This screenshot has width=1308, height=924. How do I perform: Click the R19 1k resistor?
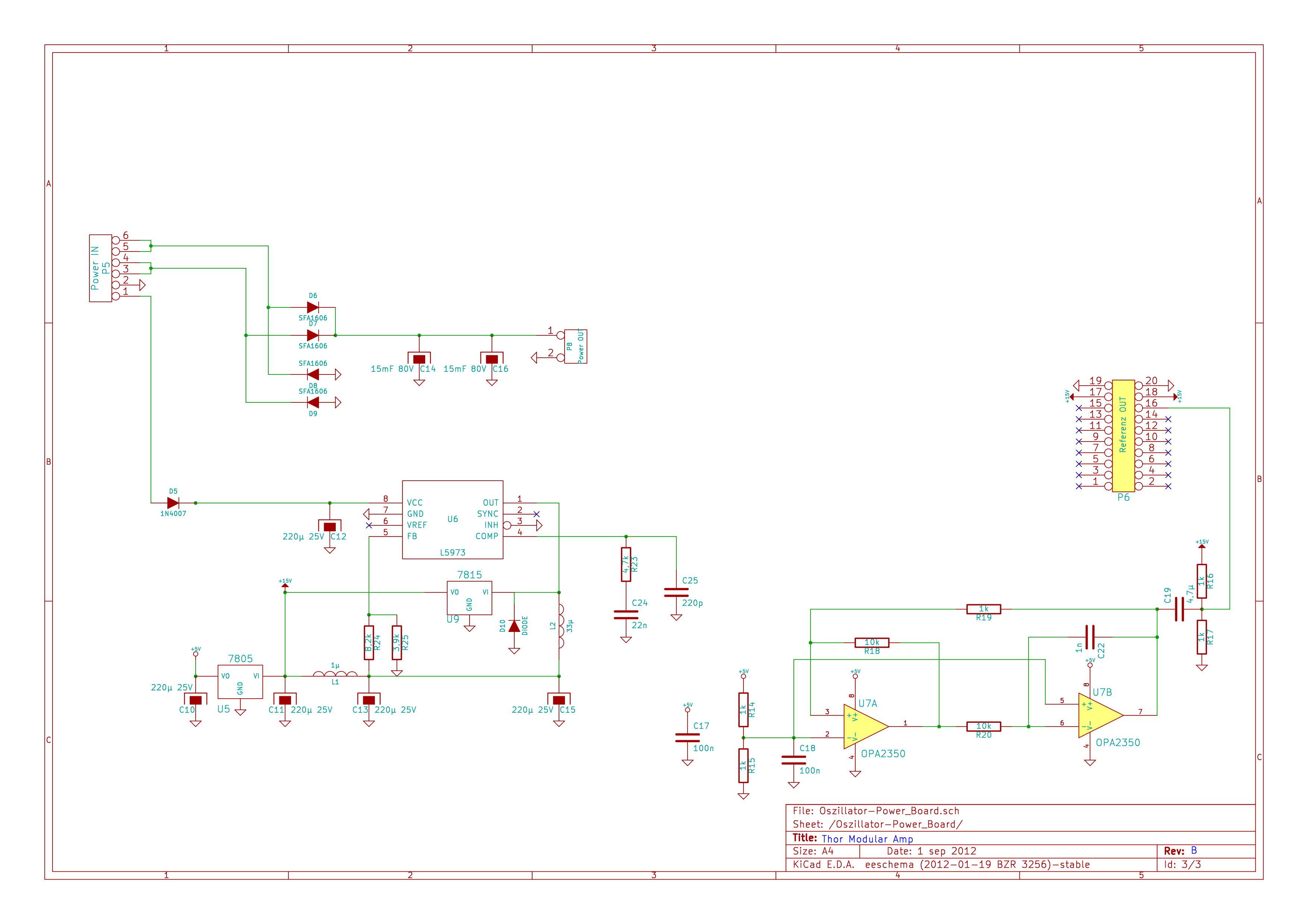click(983, 610)
